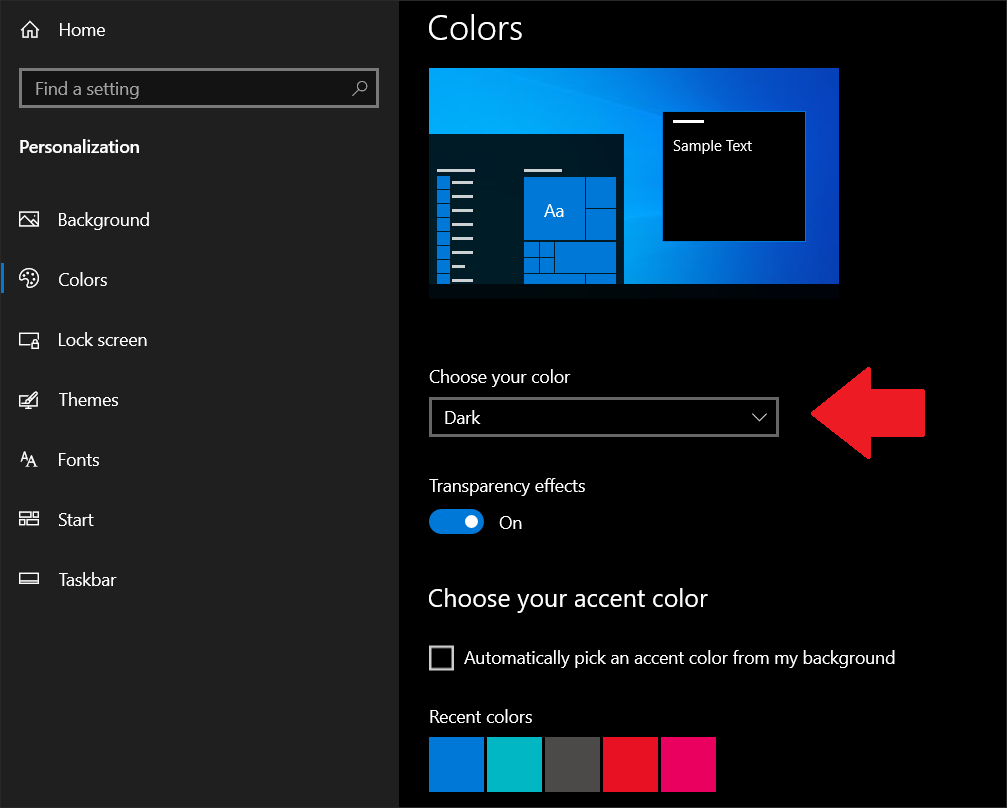Select the blue recent color swatch

(x=457, y=764)
